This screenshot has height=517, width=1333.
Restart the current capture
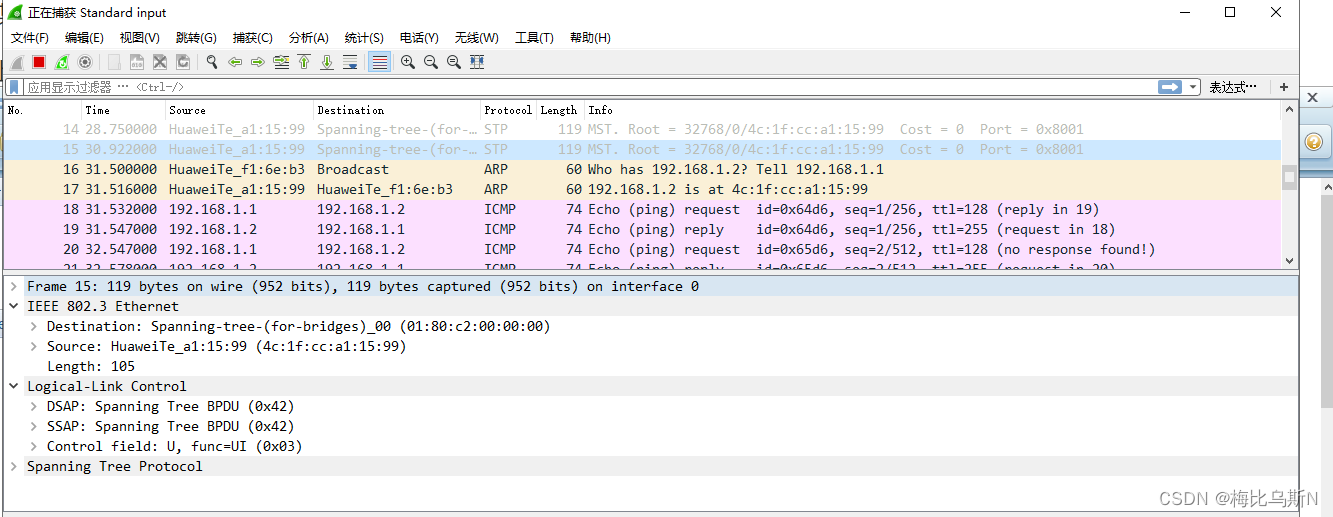(x=62, y=62)
